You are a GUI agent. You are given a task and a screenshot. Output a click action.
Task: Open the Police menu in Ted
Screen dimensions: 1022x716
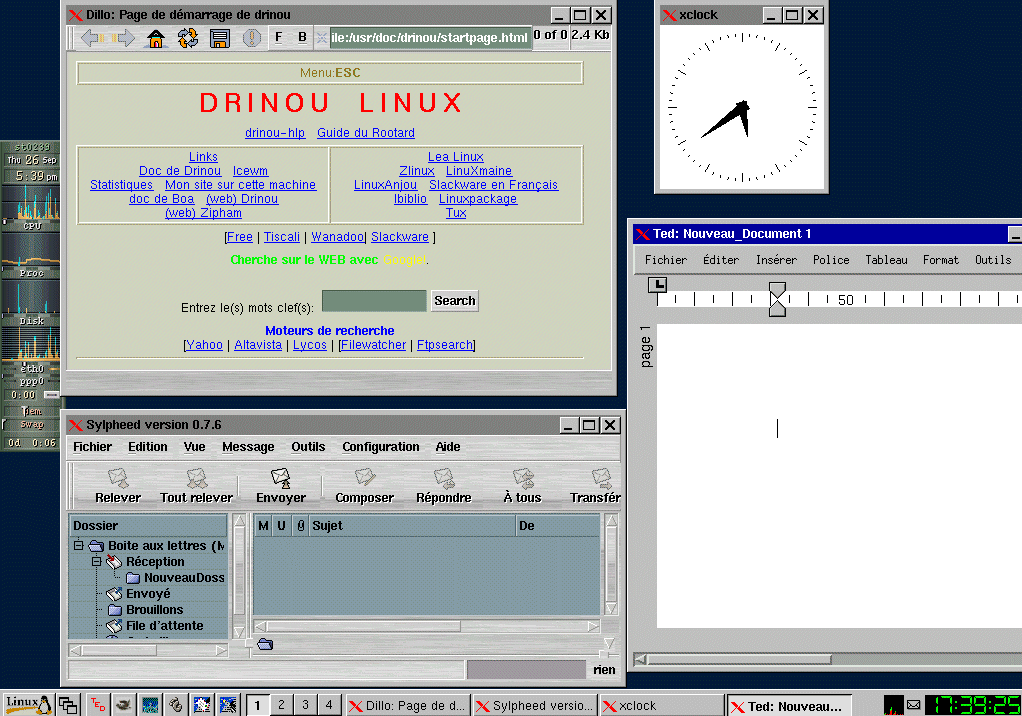(831, 260)
